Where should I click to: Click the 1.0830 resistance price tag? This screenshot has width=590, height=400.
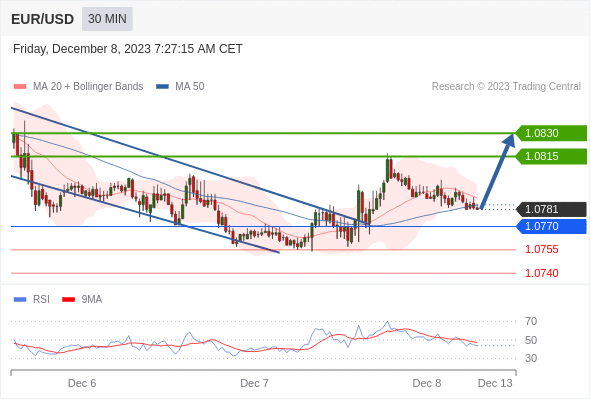click(551, 133)
